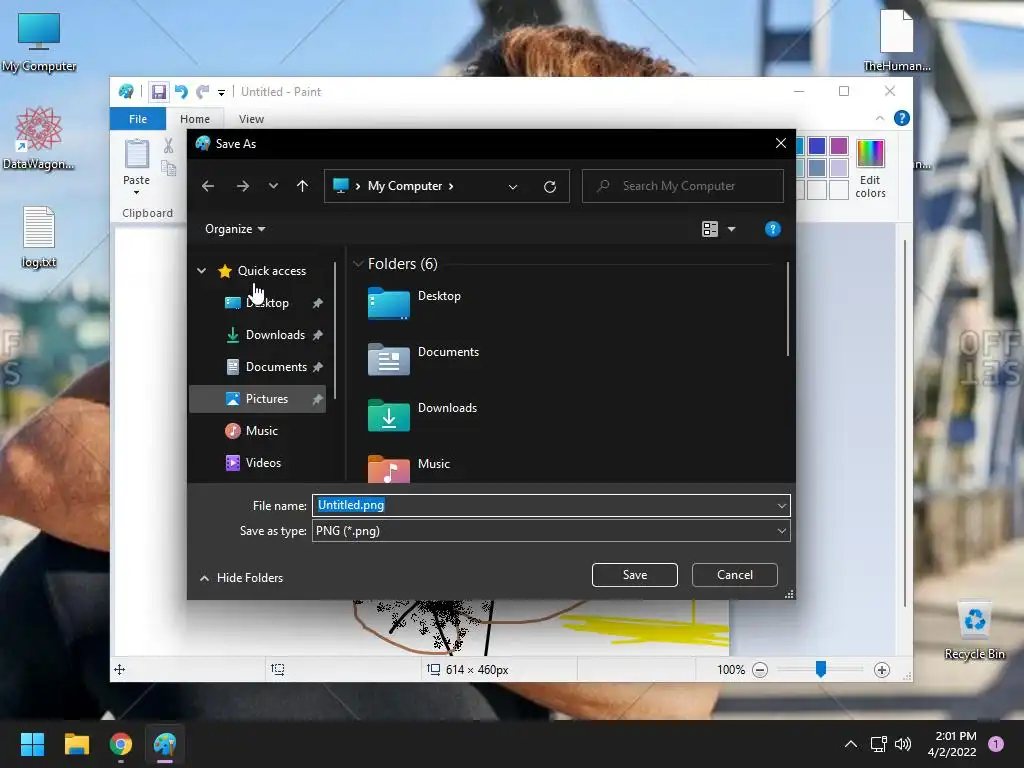1024x768 pixels.
Task: Collapse the Paint ribbon with the chevron
Action: click(880, 118)
